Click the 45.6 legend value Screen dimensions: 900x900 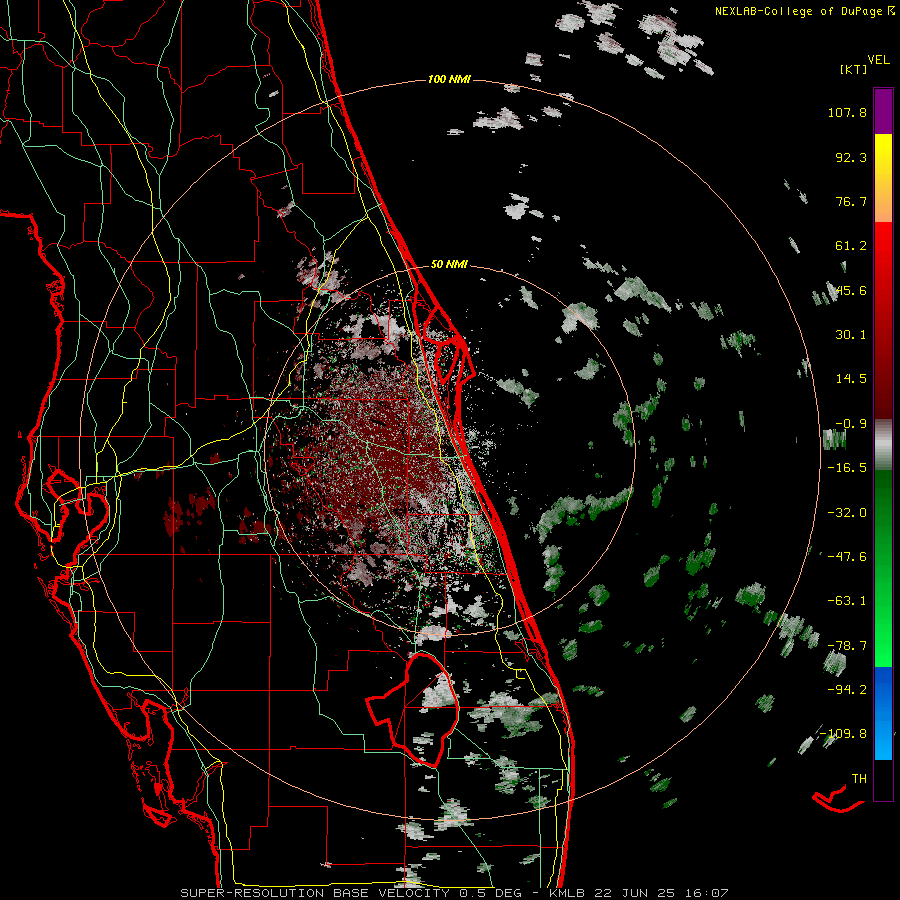tap(851, 290)
